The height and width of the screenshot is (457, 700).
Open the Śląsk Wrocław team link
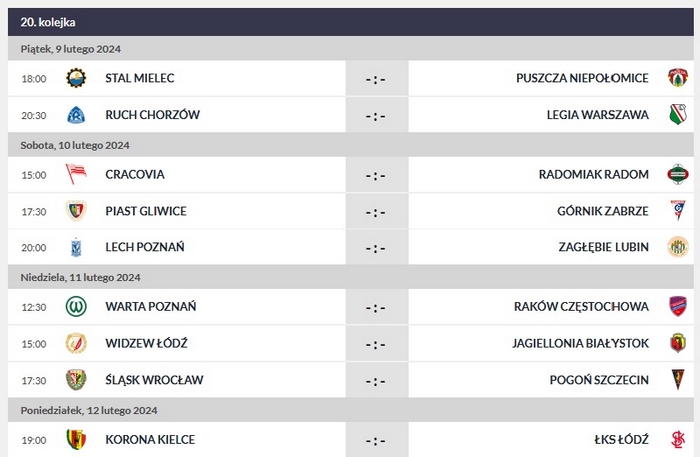[154, 380]
